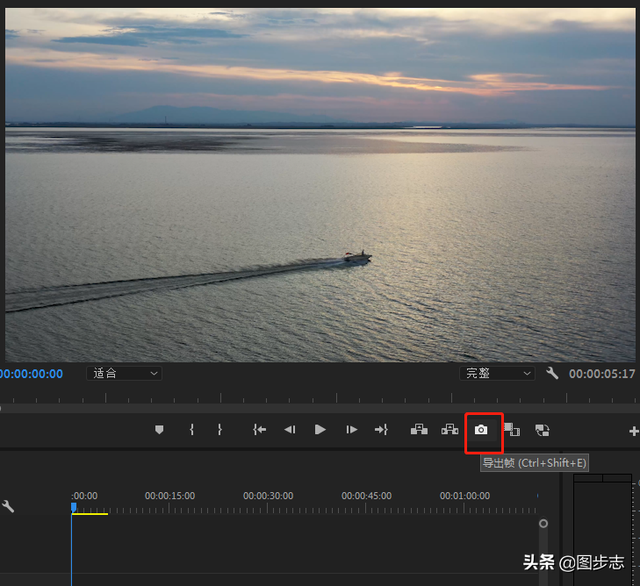Click the Go to Out point icon
This screenshot has width=640, height=586.
(x=381, y=430)
